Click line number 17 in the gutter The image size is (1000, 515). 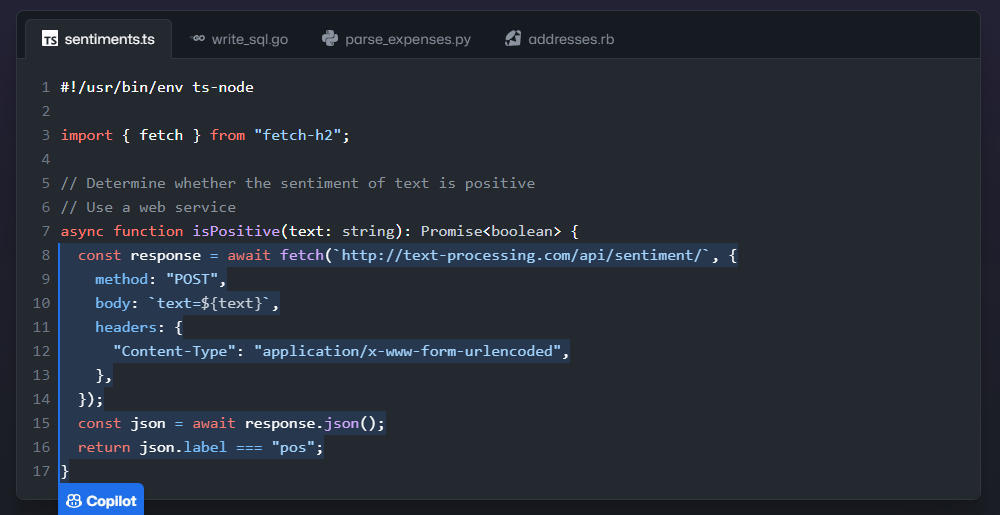pos(41,471)
